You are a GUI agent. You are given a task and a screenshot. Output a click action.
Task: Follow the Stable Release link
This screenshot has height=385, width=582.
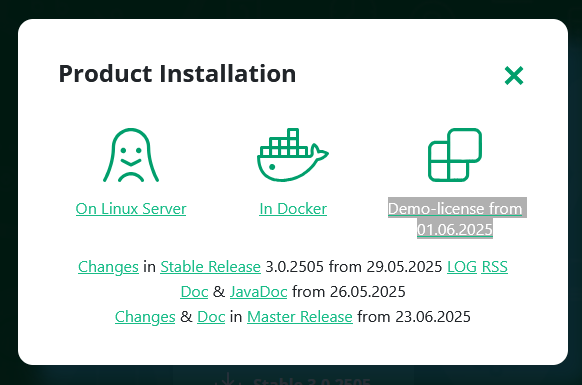pyautogui.click(x=210, y=267)
